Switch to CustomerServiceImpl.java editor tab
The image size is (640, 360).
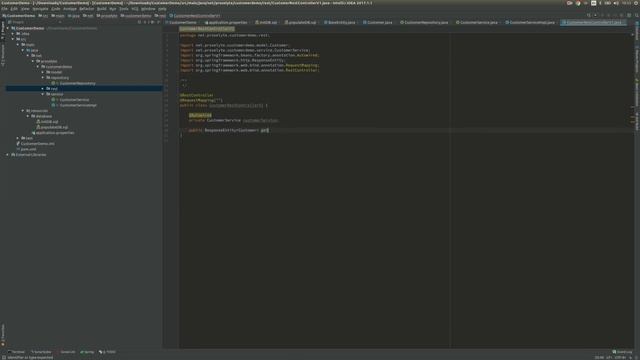tap(530, 22)
